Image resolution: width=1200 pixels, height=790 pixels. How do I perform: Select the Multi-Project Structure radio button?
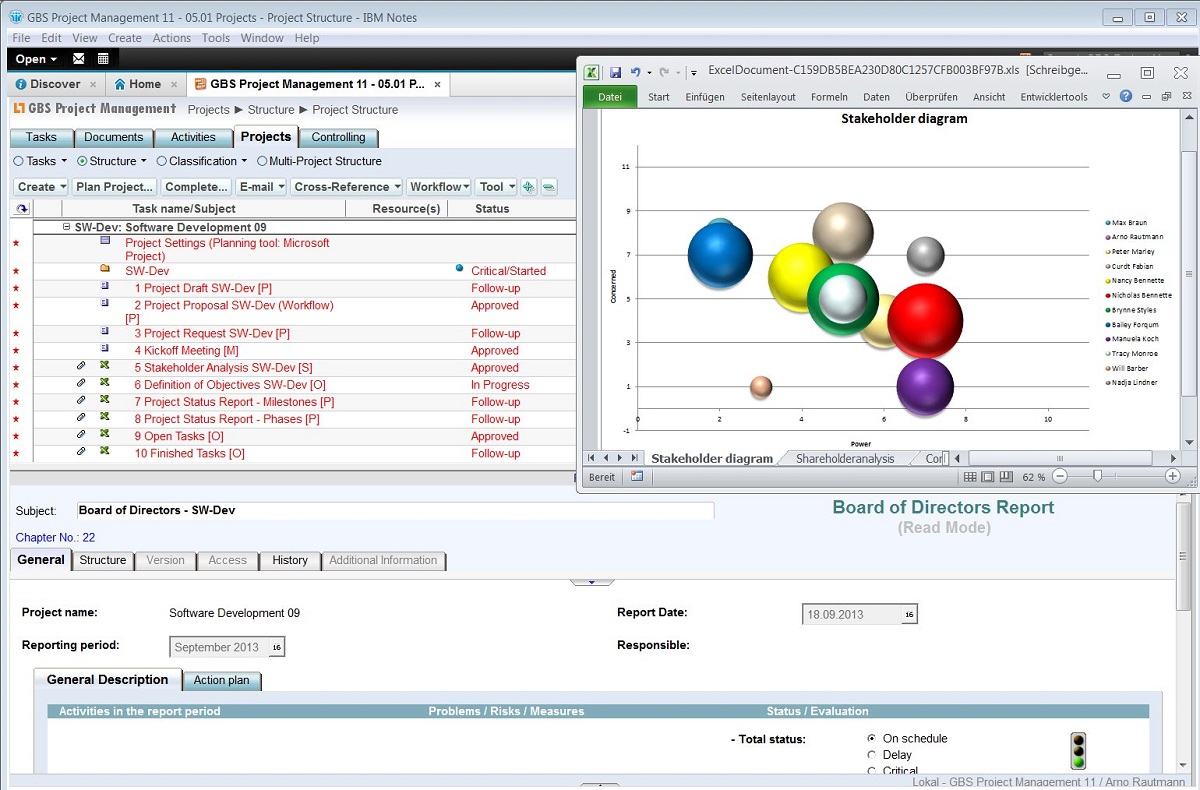[262, 161]
